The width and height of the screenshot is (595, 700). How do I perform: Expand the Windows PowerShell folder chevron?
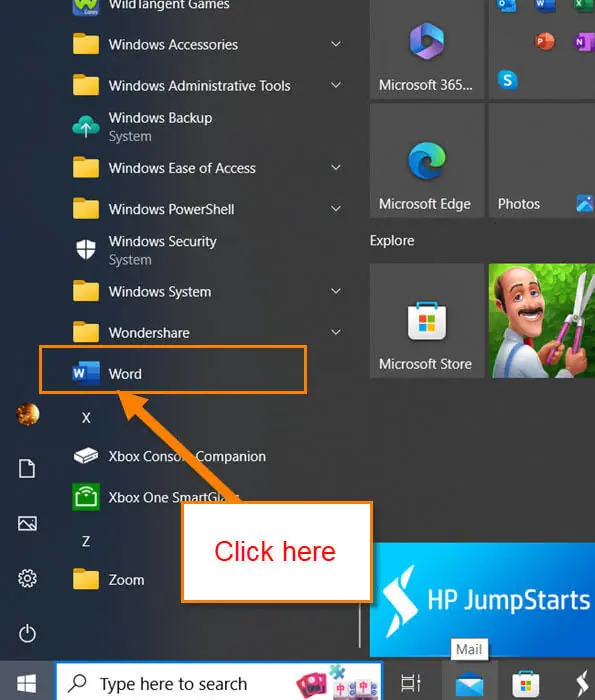pyautogui.click(x=336, y=208)
